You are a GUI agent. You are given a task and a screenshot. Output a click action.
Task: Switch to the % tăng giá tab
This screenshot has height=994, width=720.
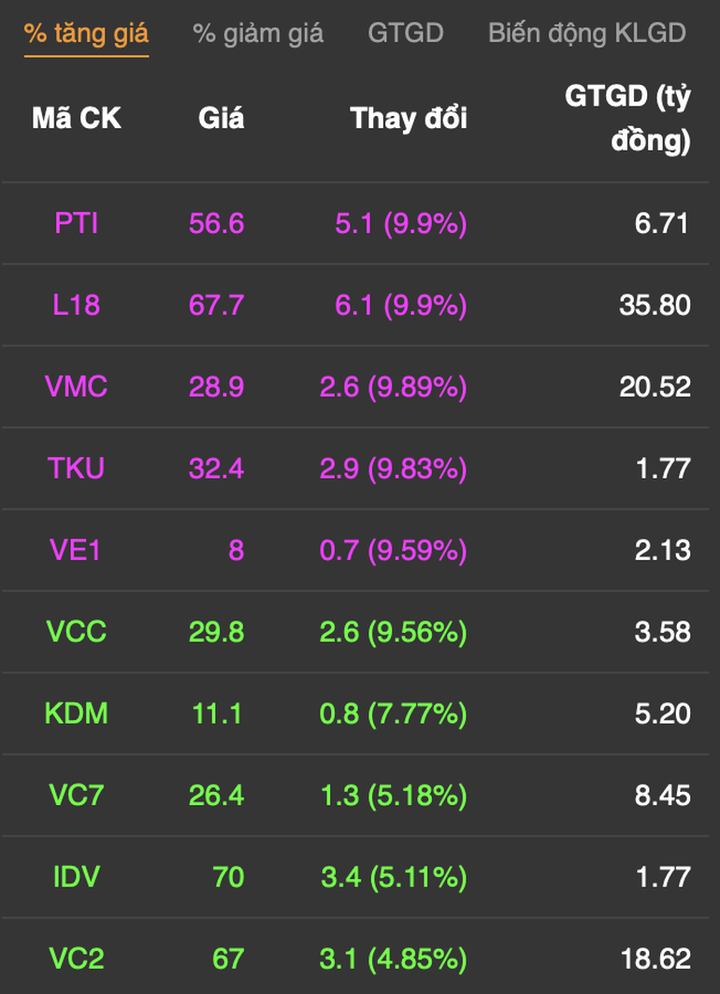(x=86, y=33)
